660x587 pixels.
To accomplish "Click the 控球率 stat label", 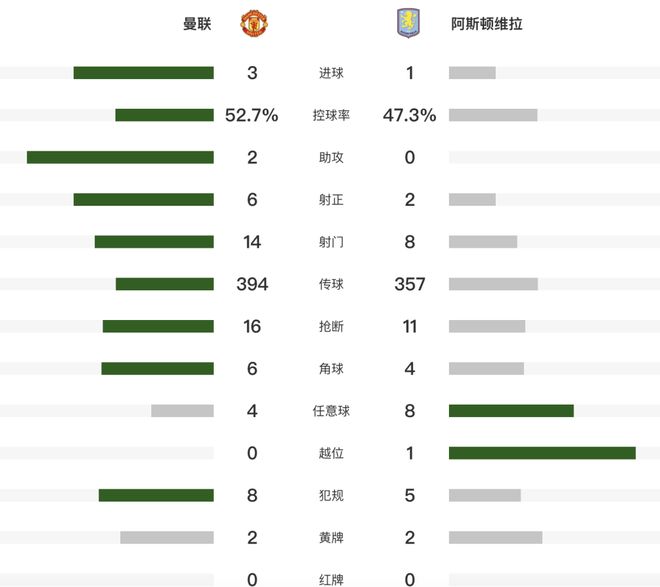I will [x=331, y=115].
